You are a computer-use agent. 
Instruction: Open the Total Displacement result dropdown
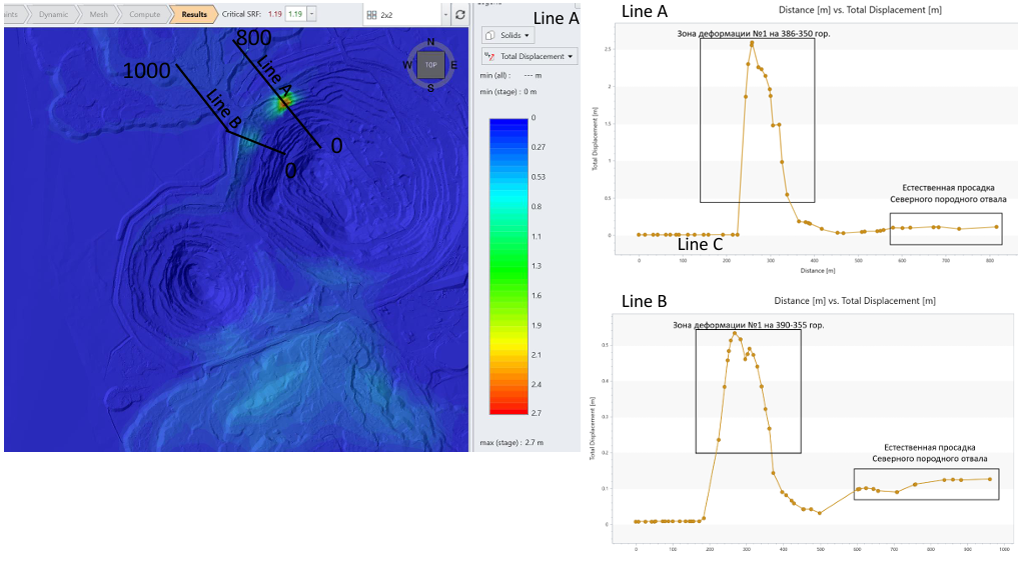529,57
